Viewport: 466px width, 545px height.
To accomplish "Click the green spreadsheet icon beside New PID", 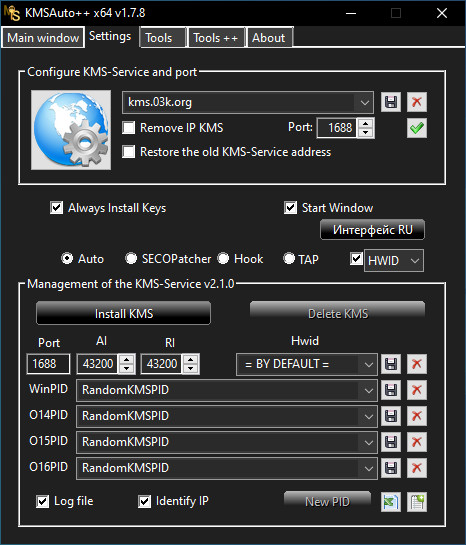I will tap(391, 502).
